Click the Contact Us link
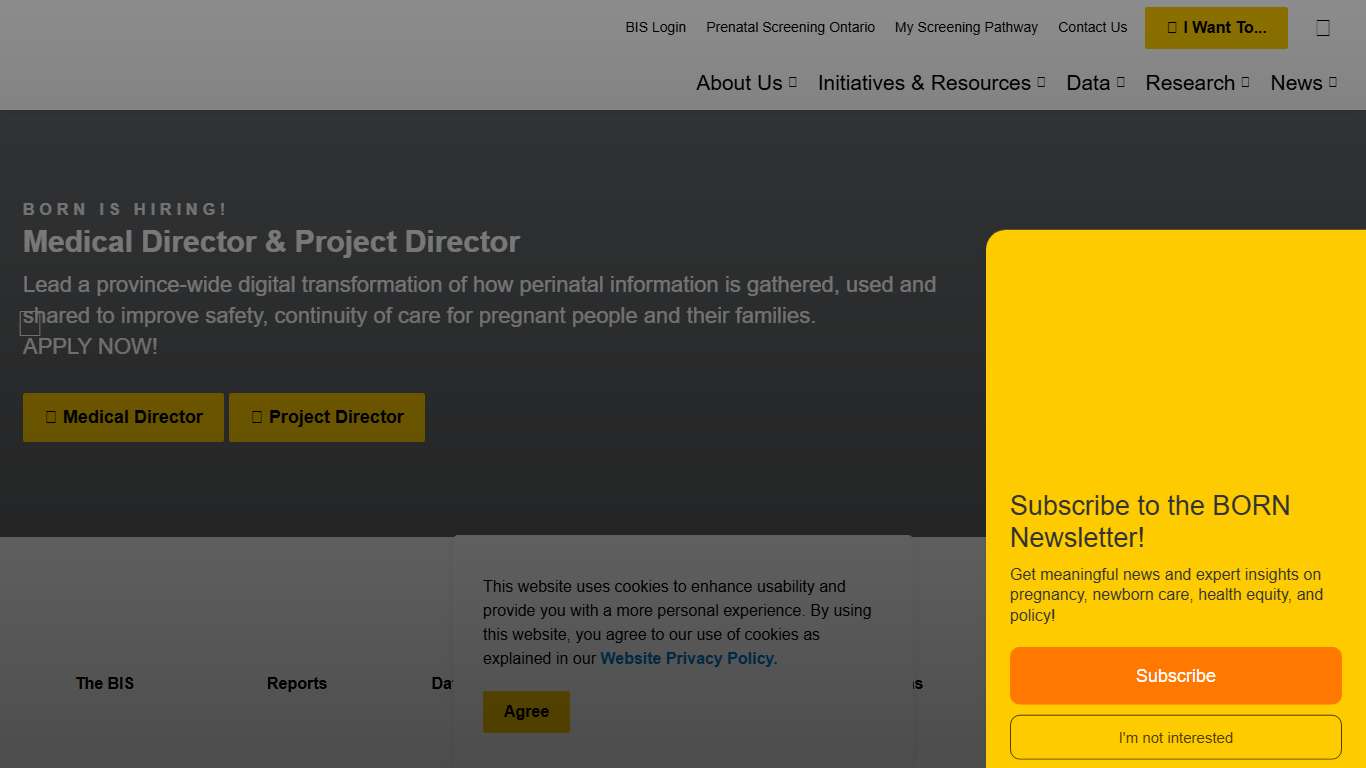This screenshot has height=768, width=1366. pos(1092,28)
